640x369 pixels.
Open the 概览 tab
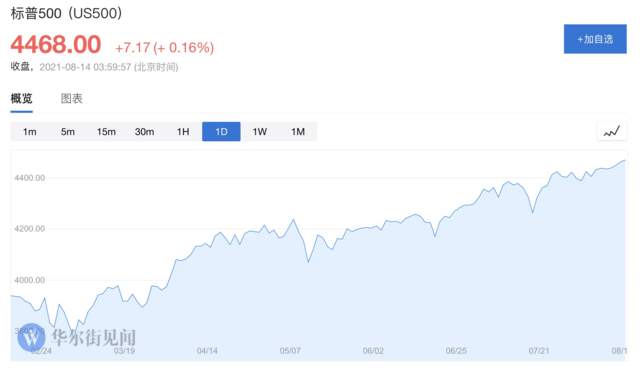[x=21, y=98]
